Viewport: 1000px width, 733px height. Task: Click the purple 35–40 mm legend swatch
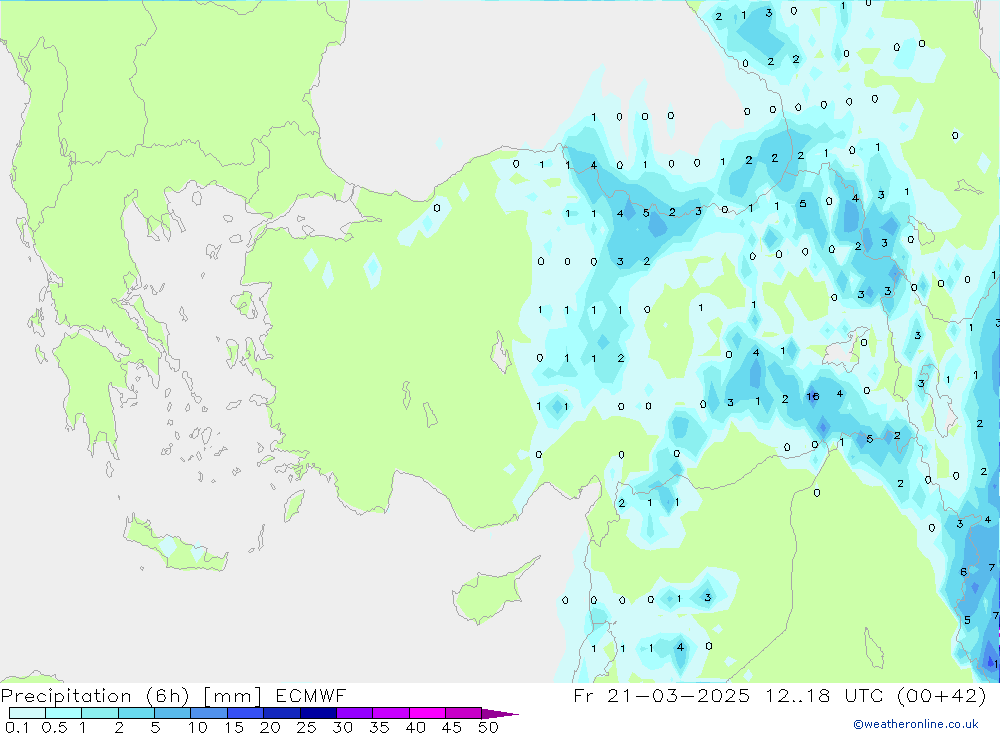coord(391,713)
